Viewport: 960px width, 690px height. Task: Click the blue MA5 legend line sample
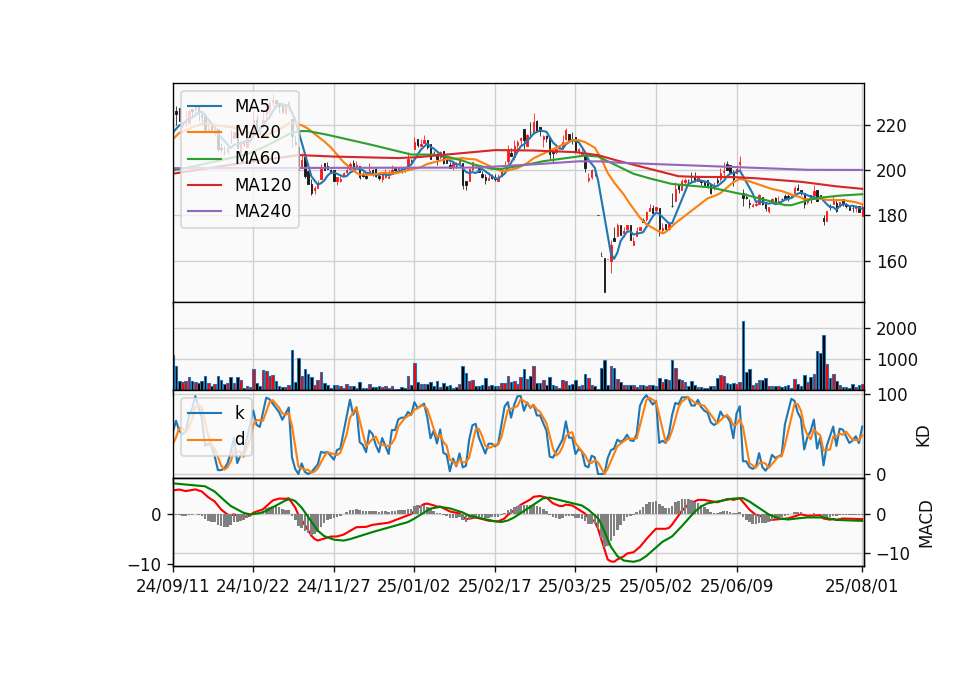pyautogui.click(x=204, y=107)
